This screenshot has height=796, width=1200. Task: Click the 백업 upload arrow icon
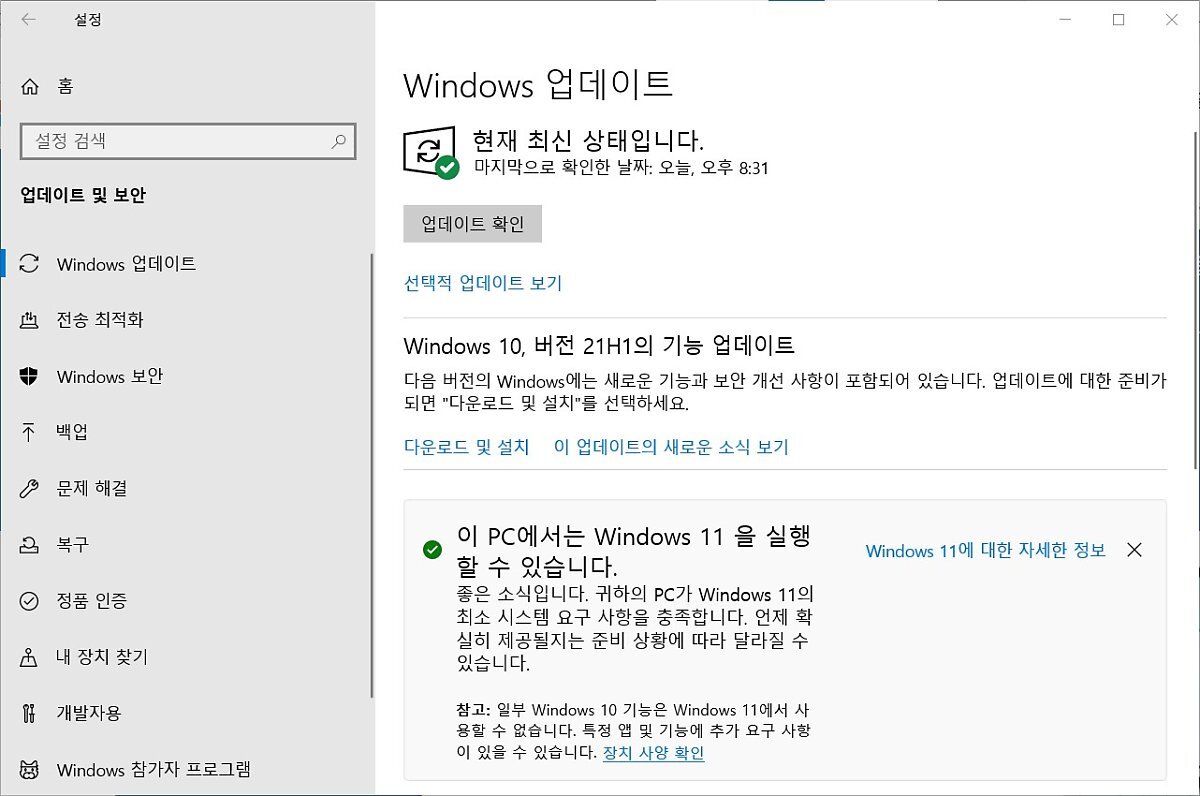coord(30,433)
